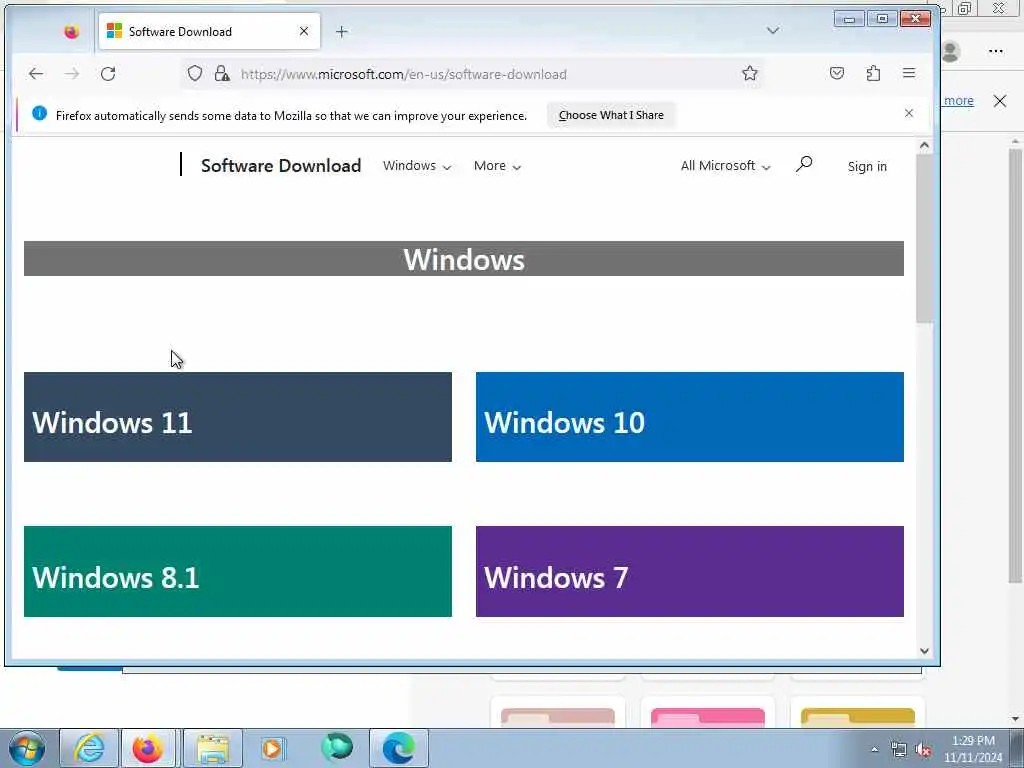Show hidden system tray icons
1024x768 pixels.
874,750
